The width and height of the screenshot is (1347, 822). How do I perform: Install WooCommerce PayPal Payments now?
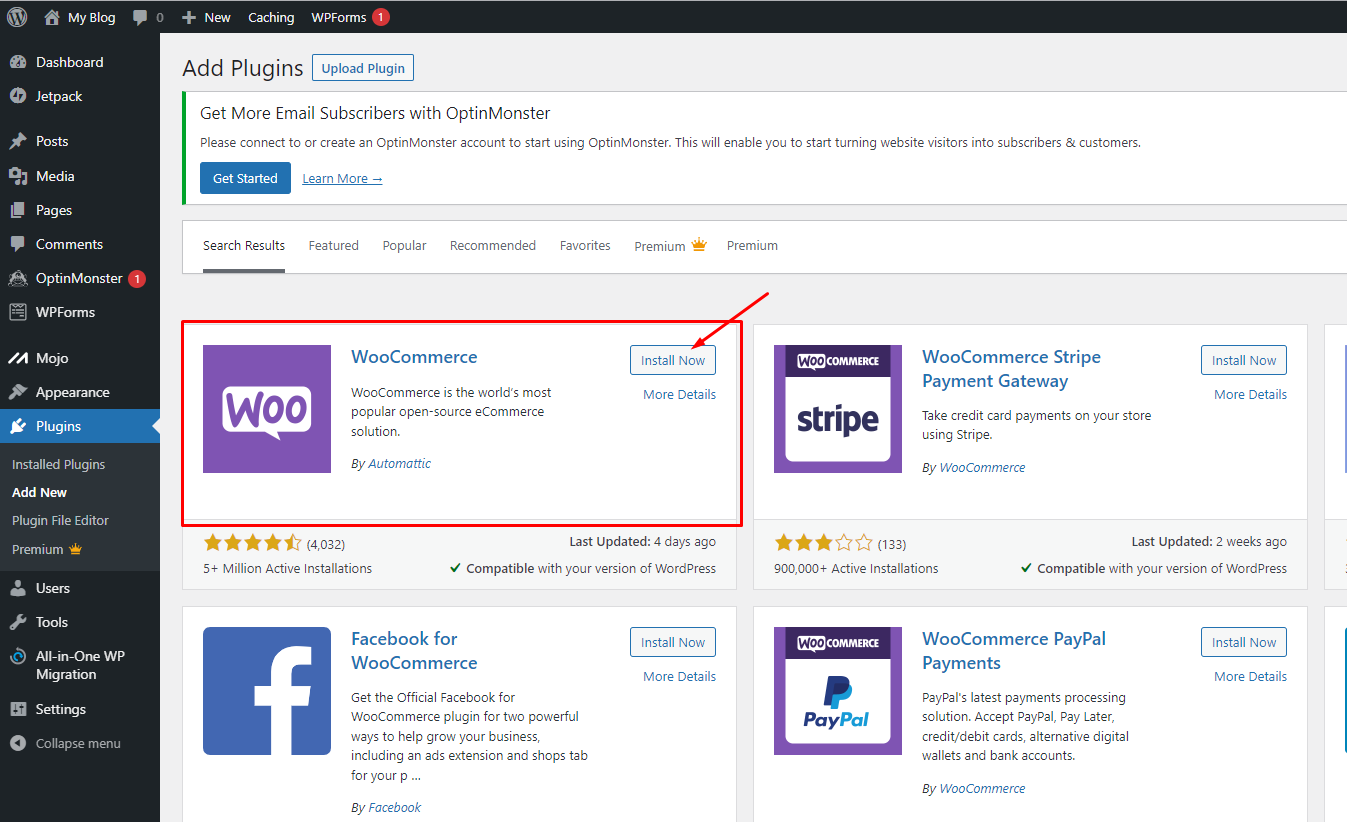tap(1244, 642)
